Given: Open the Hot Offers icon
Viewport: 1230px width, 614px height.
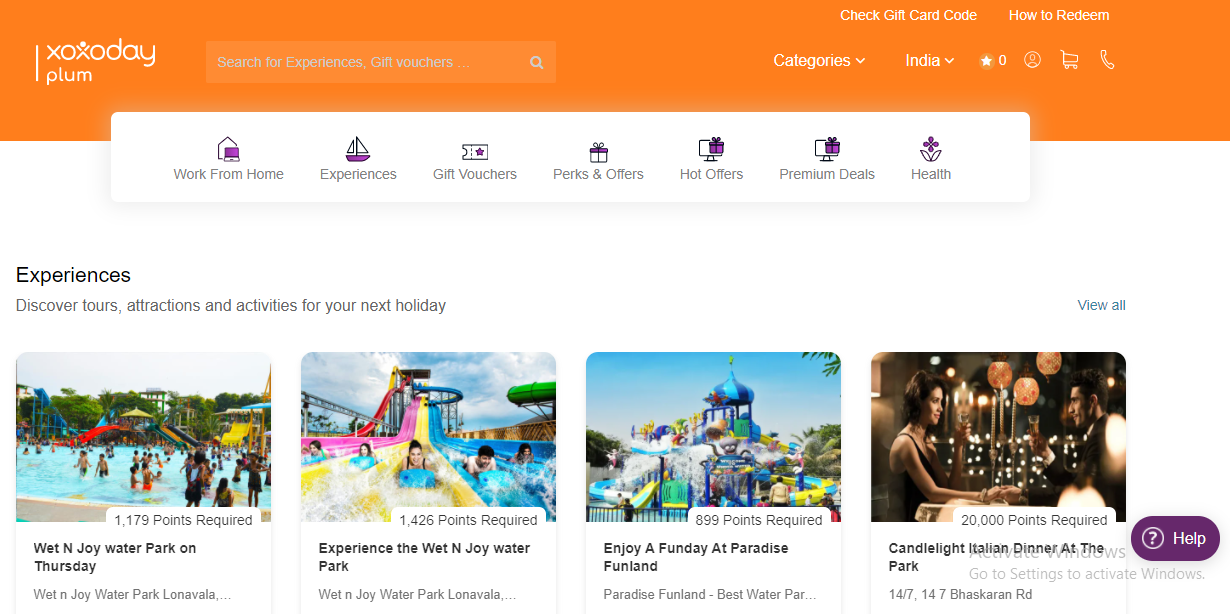Looking at the screenshot, I should coord(711,149).
